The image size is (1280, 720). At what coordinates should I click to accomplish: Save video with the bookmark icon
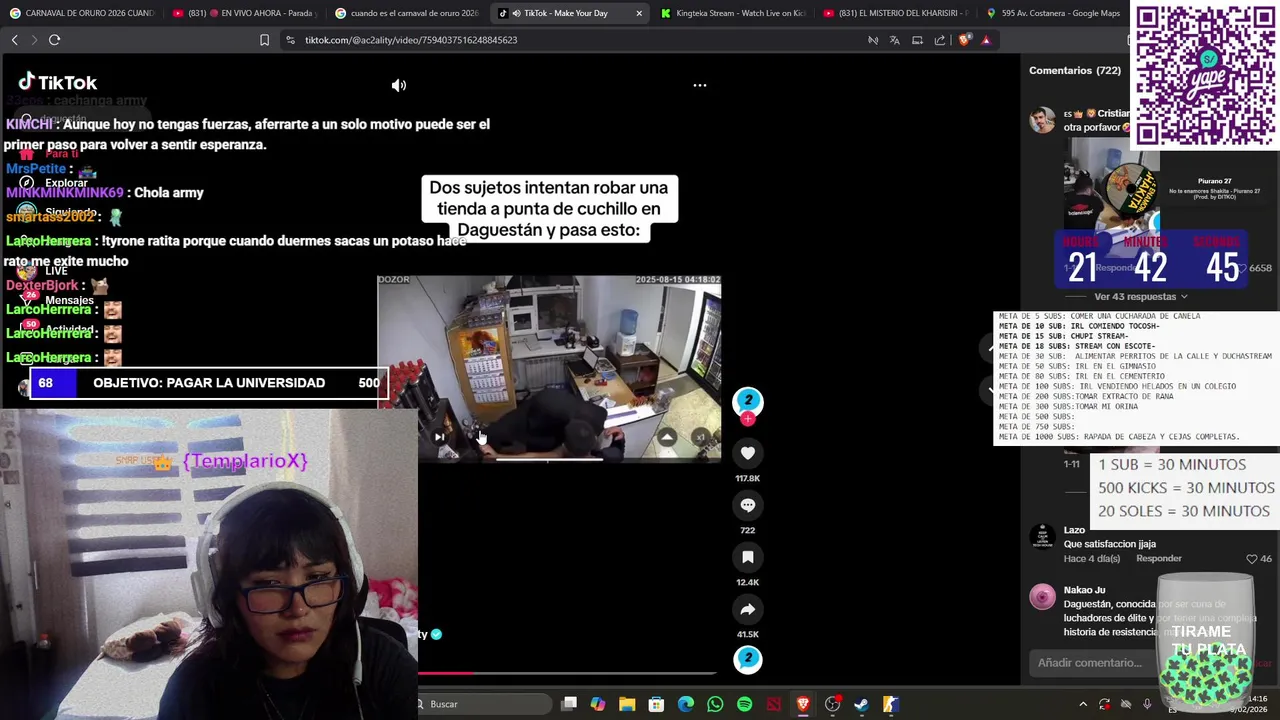[748, 557]
